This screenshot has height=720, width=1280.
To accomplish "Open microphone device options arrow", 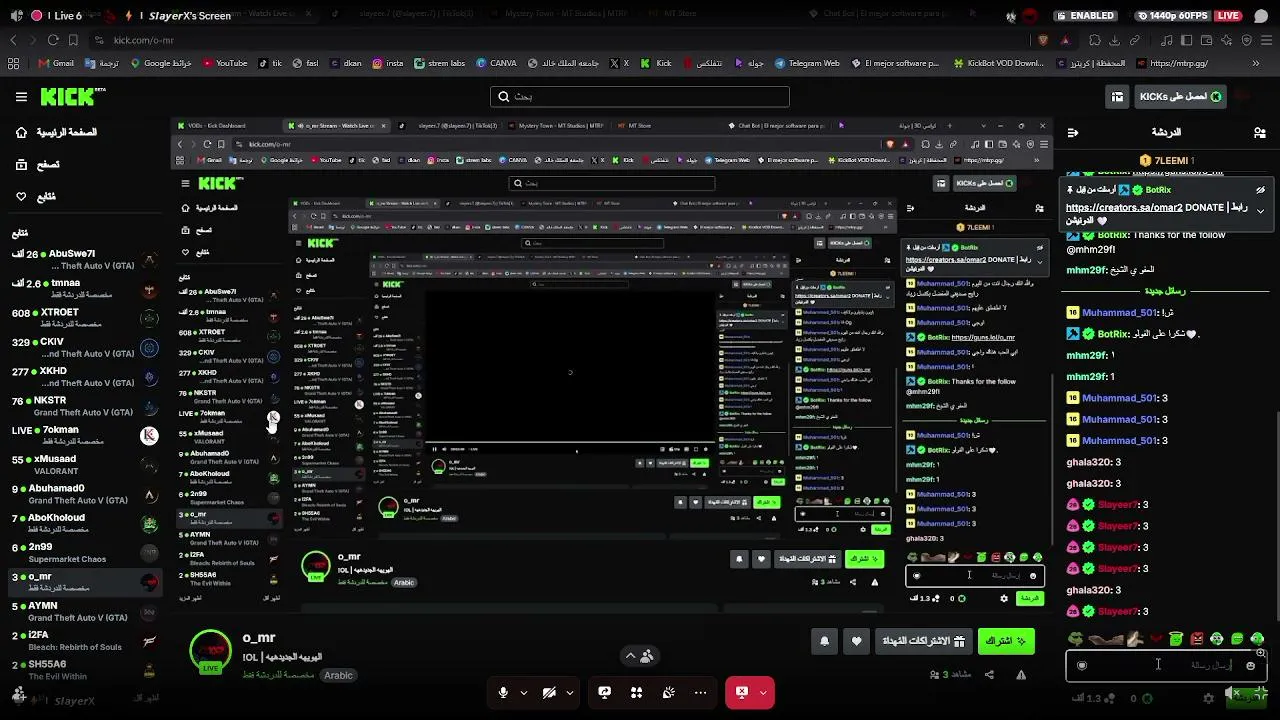I will pyautogui.click(x=523, y=692).
